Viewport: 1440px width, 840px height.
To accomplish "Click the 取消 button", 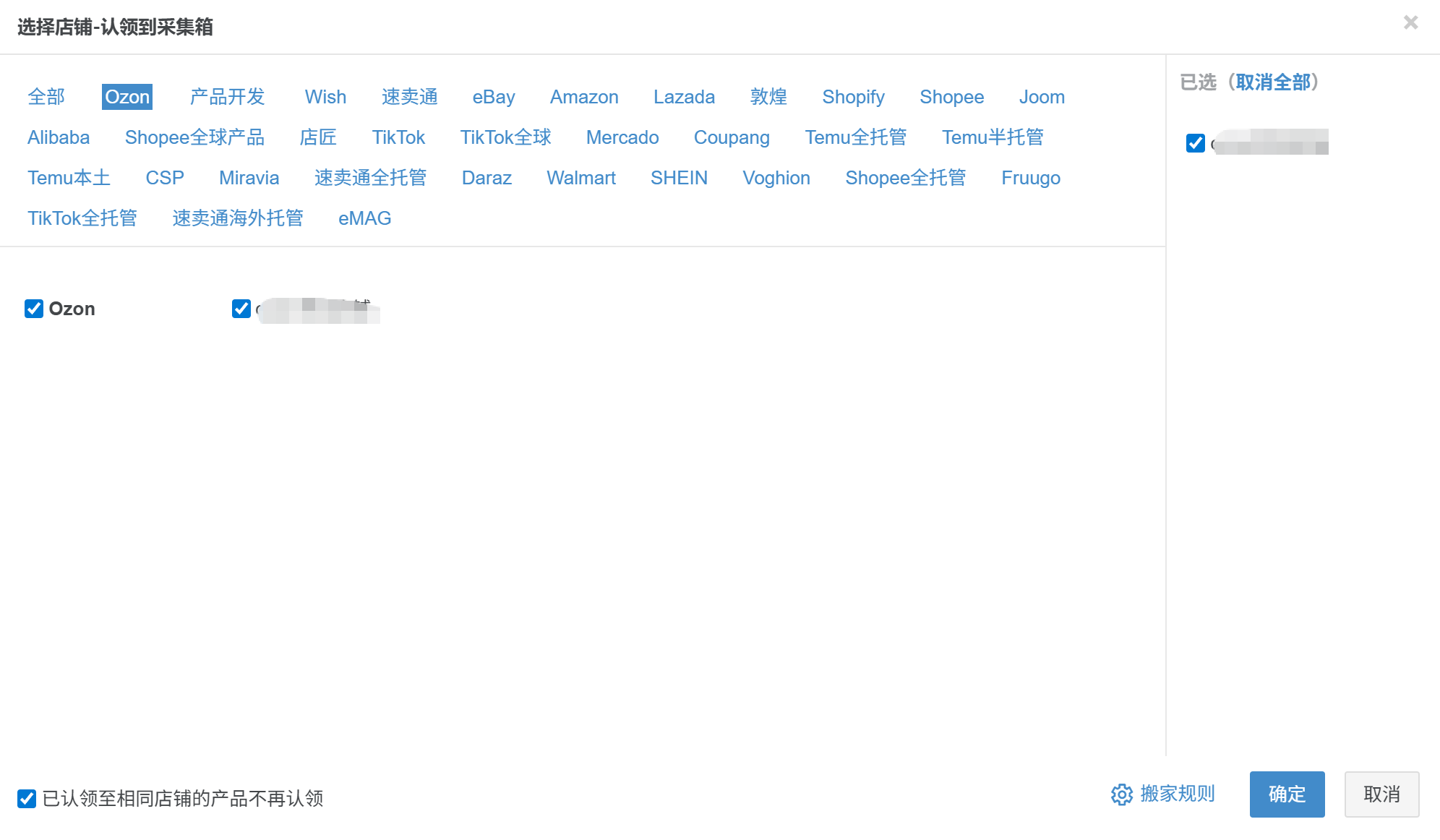I will click(1381, 794).
